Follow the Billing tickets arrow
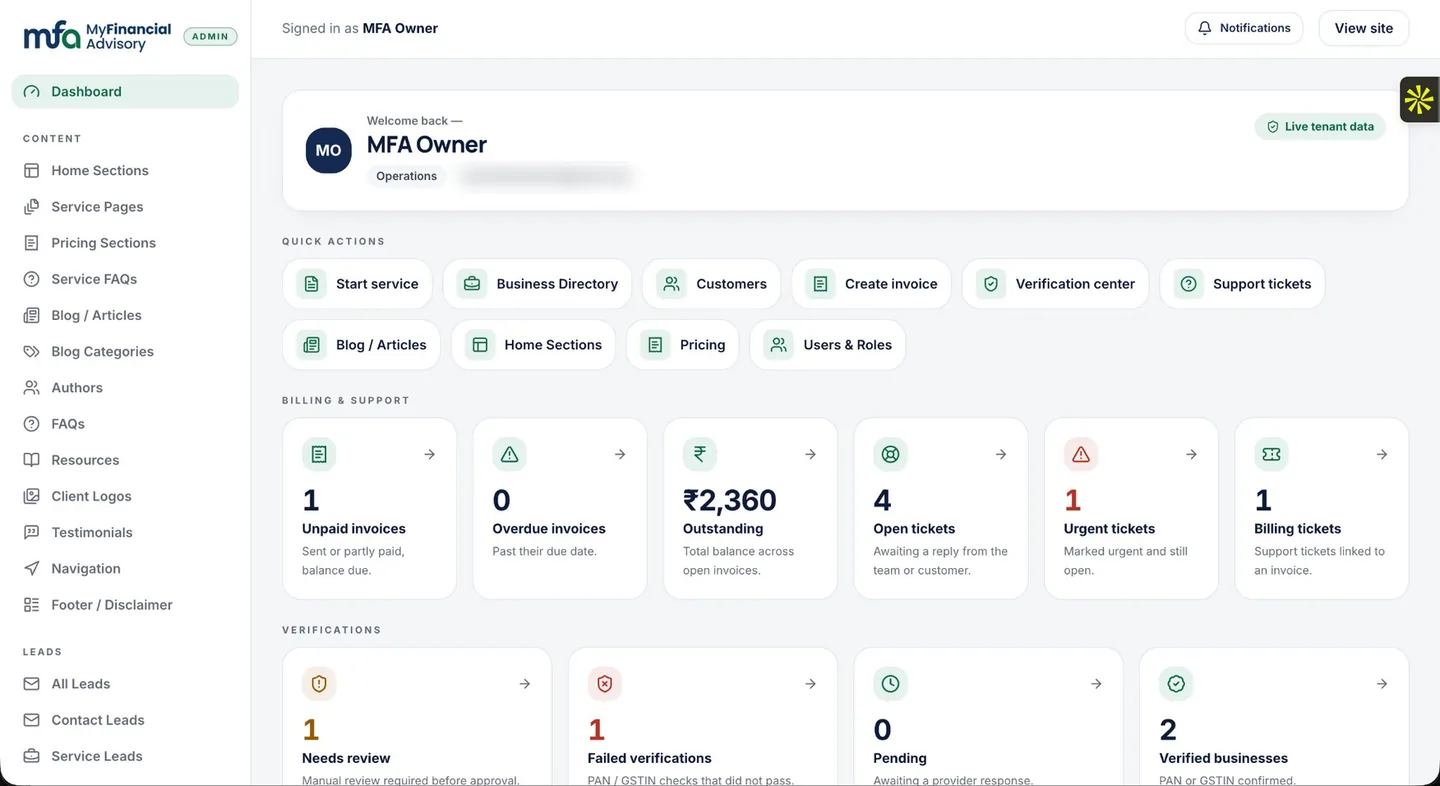Viewport: 1440px width, 786px height. (1382, 454)
